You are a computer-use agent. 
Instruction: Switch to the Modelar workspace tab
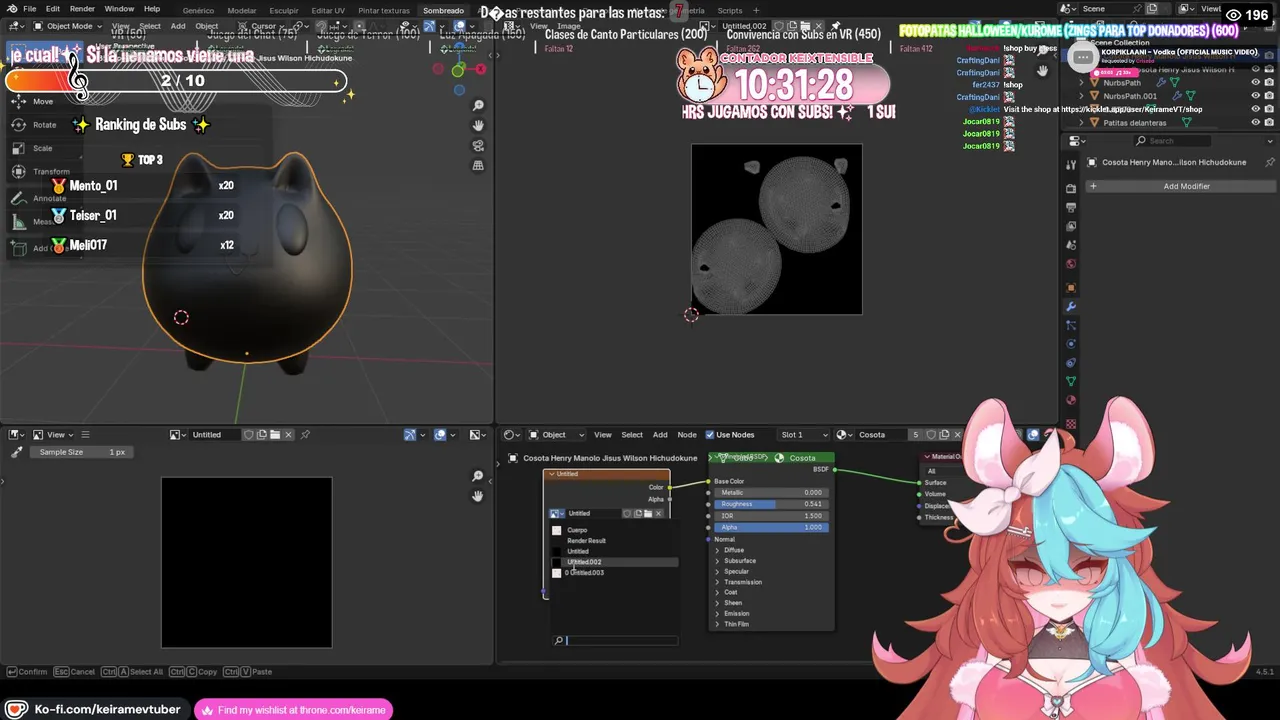(x=242, y=10)
